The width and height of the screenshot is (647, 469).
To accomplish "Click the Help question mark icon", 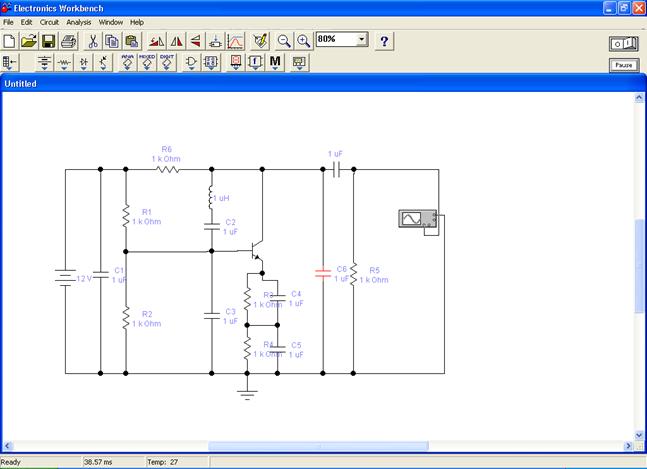I will pyautogui.click(x=384, y=41).
